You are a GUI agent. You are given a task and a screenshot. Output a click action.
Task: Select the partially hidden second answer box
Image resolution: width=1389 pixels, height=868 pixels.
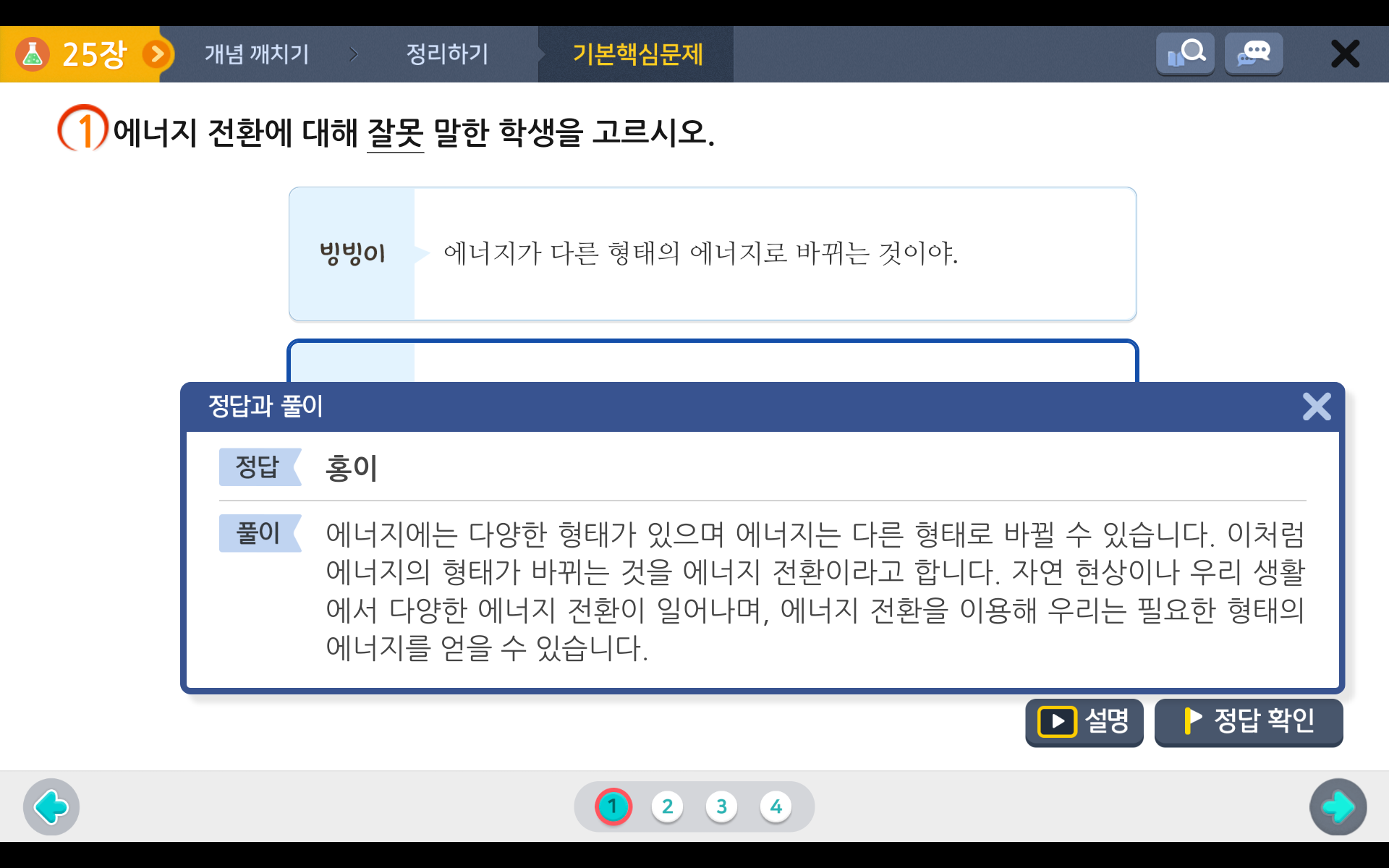coord(712,362)
